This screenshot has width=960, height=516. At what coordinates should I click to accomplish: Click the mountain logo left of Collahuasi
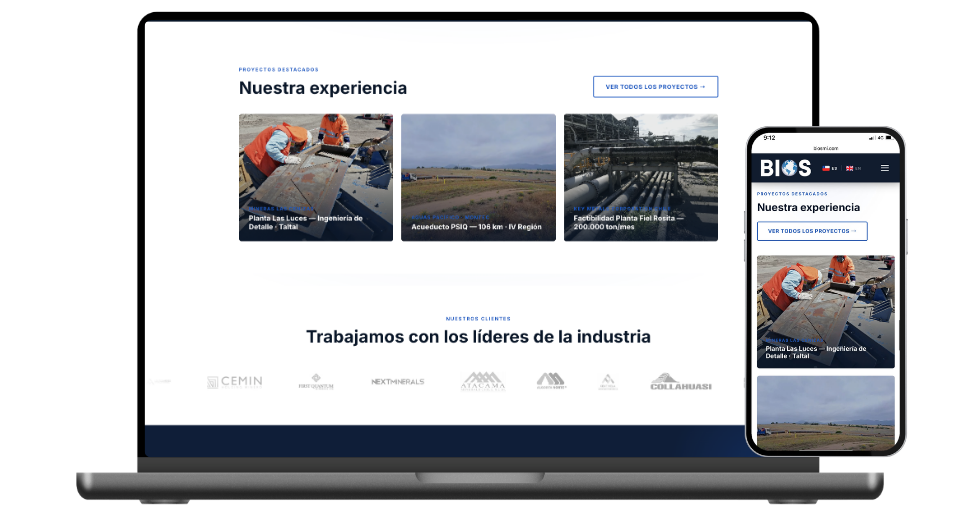607,382
